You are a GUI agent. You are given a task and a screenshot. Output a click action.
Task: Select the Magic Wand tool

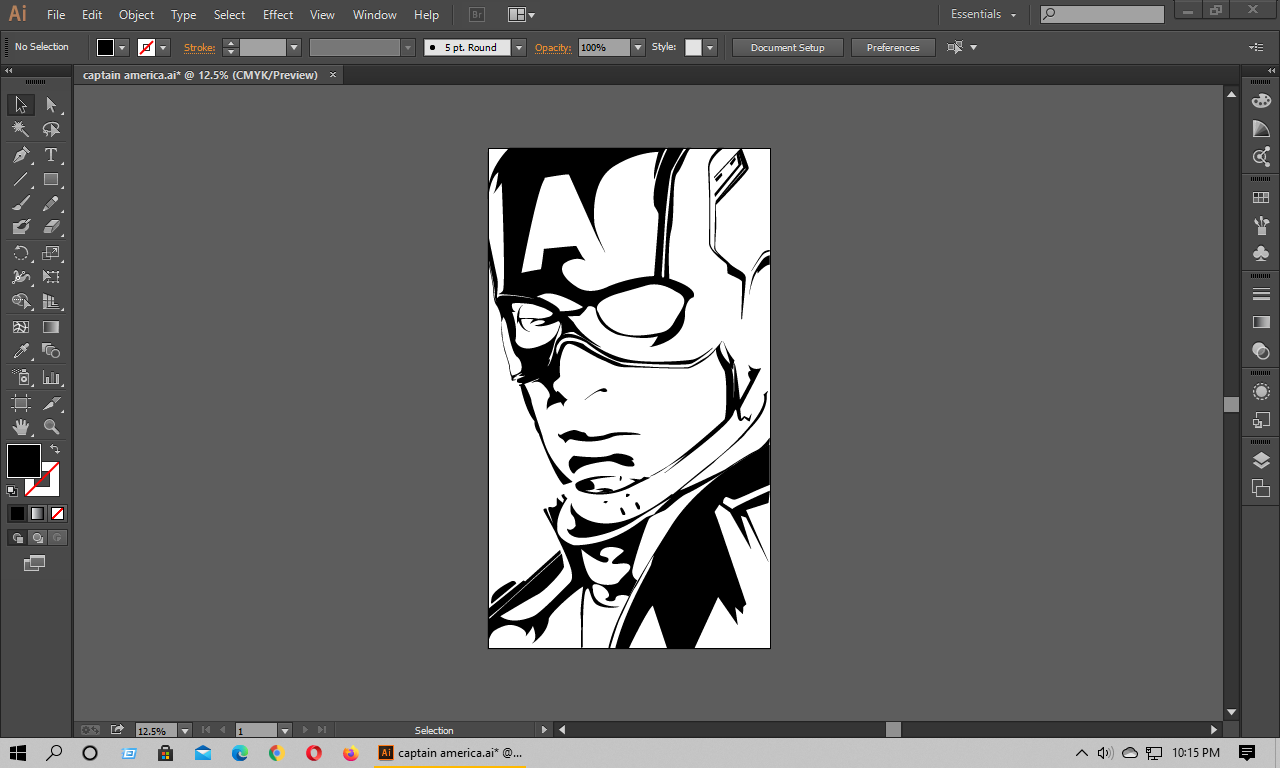pos(21,130)
